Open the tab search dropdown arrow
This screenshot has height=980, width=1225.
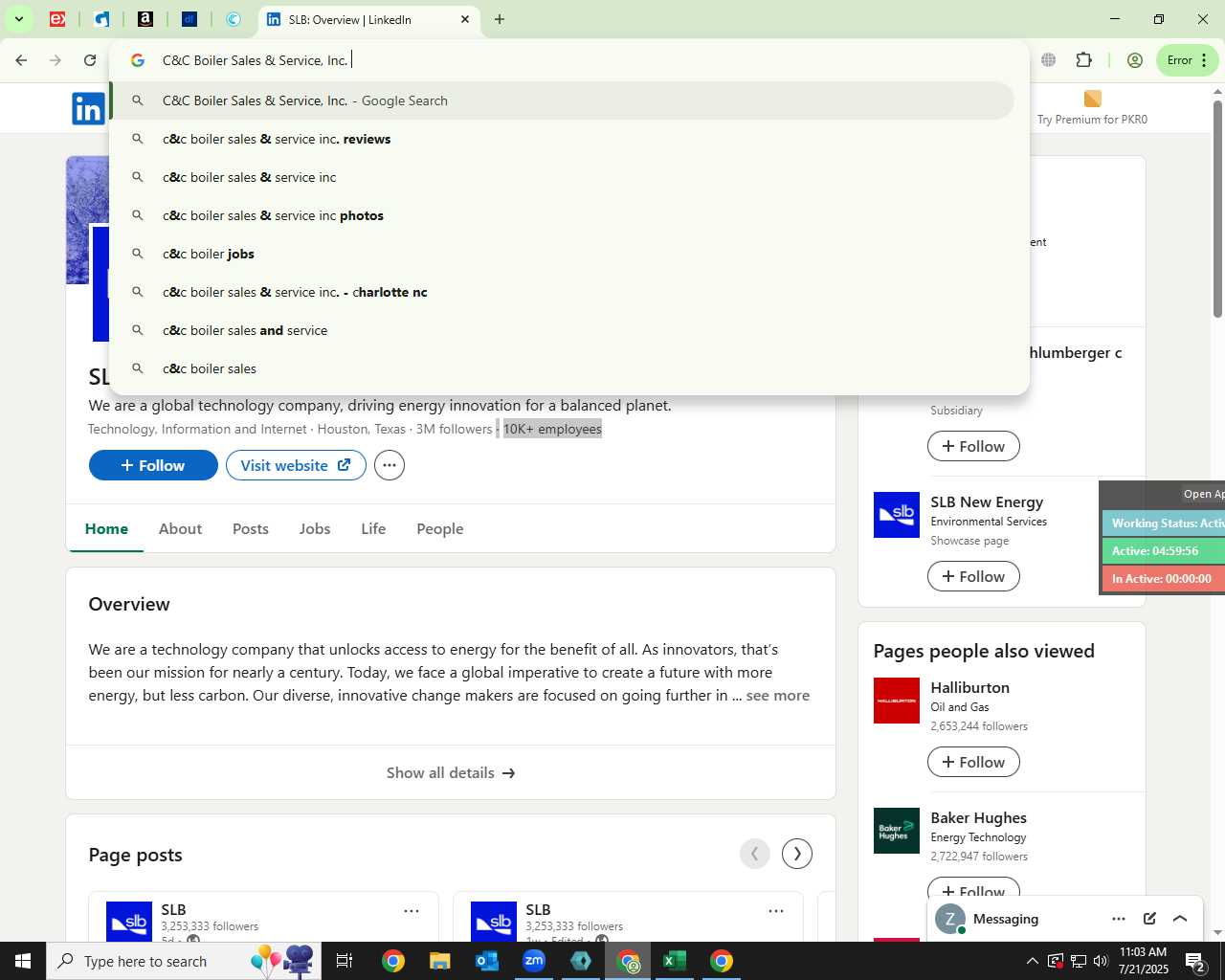tap(18, 19)
